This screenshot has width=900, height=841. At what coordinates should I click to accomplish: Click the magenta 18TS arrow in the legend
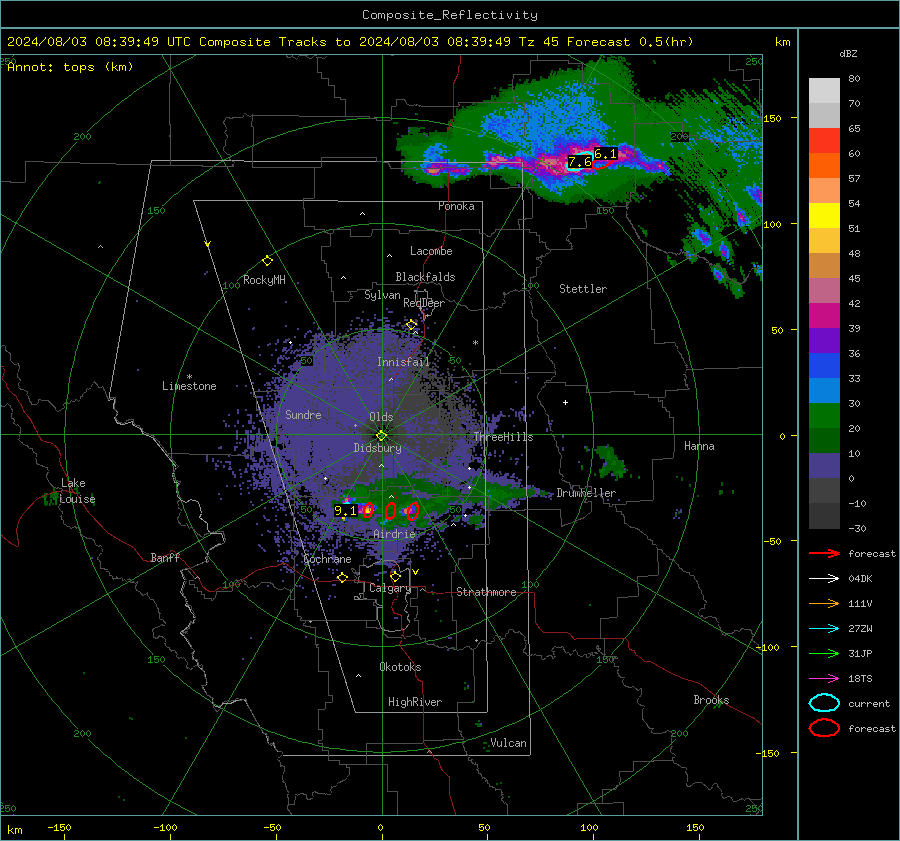click(x=824, y=679)
